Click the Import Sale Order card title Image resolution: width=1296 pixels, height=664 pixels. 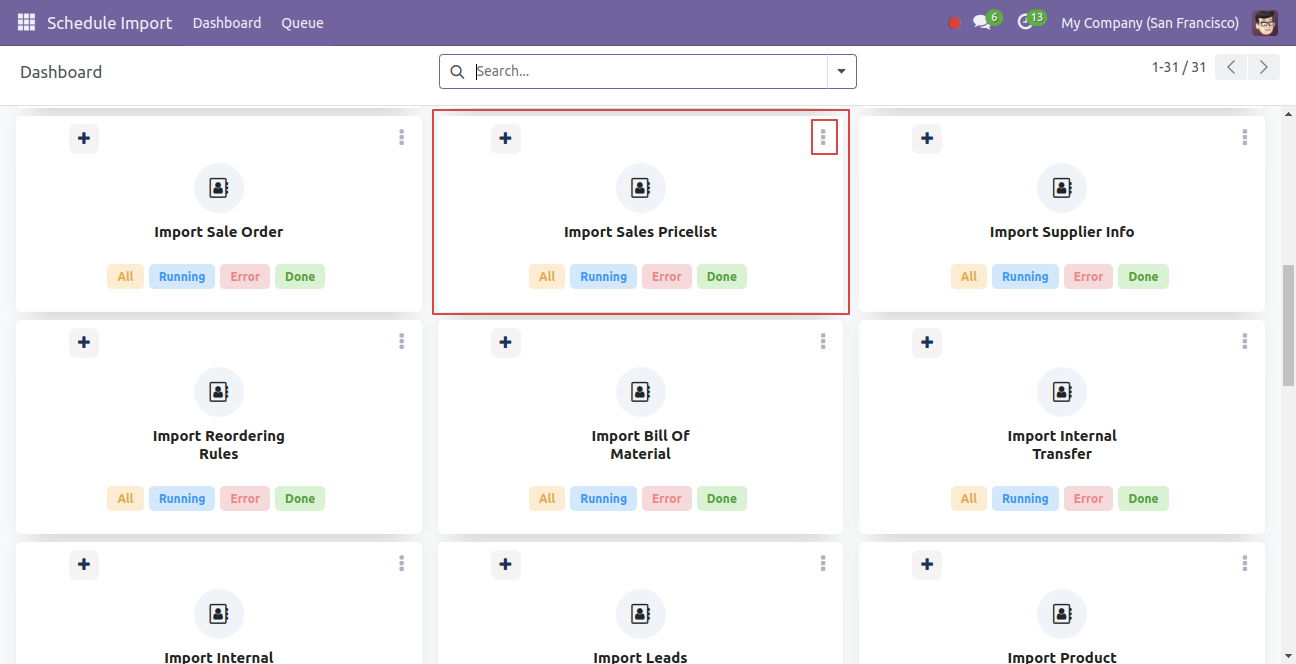point(219,232)
